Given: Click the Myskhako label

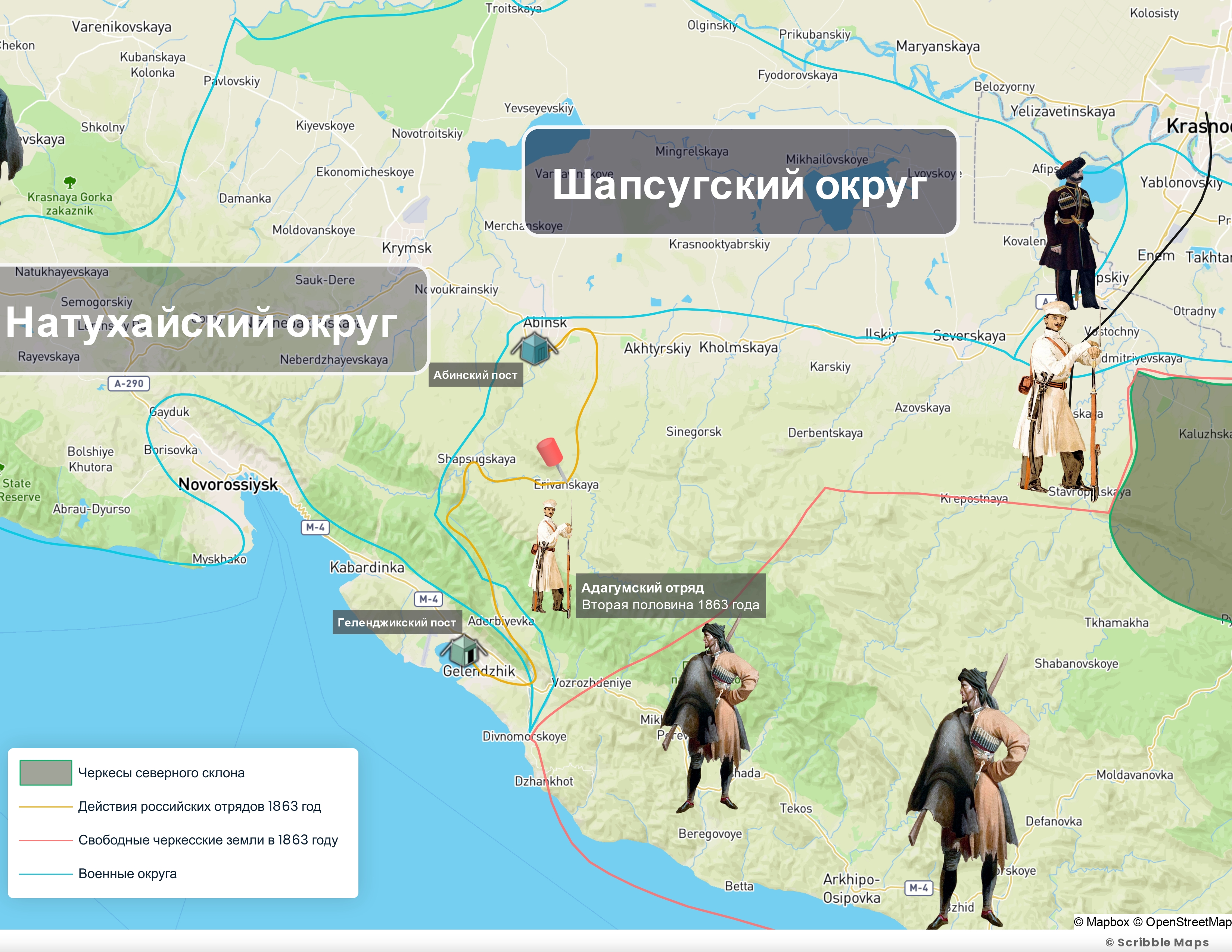Looking at the screenshot, I should coord(220,559).
